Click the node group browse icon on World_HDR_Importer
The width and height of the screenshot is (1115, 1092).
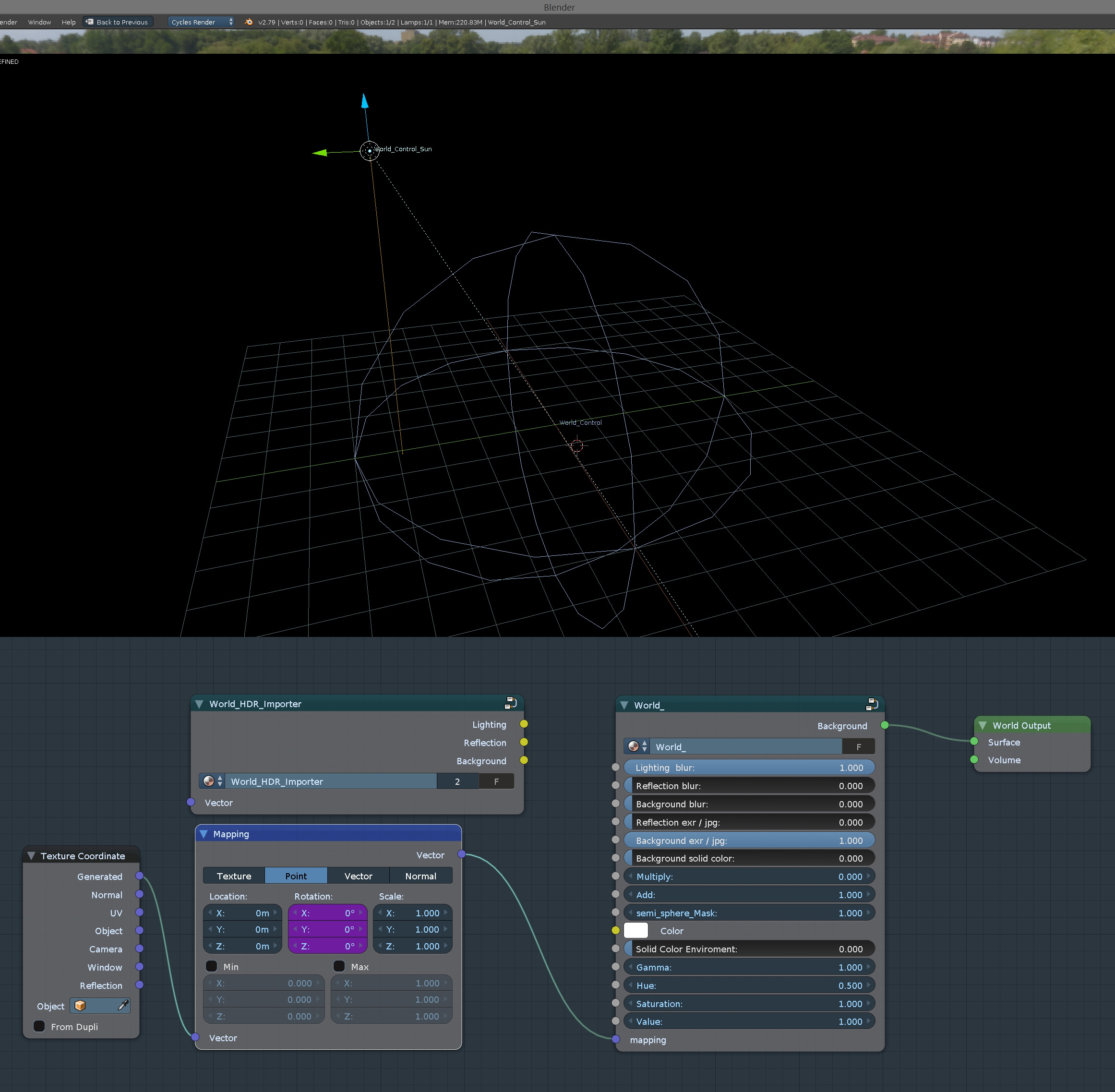209,781
